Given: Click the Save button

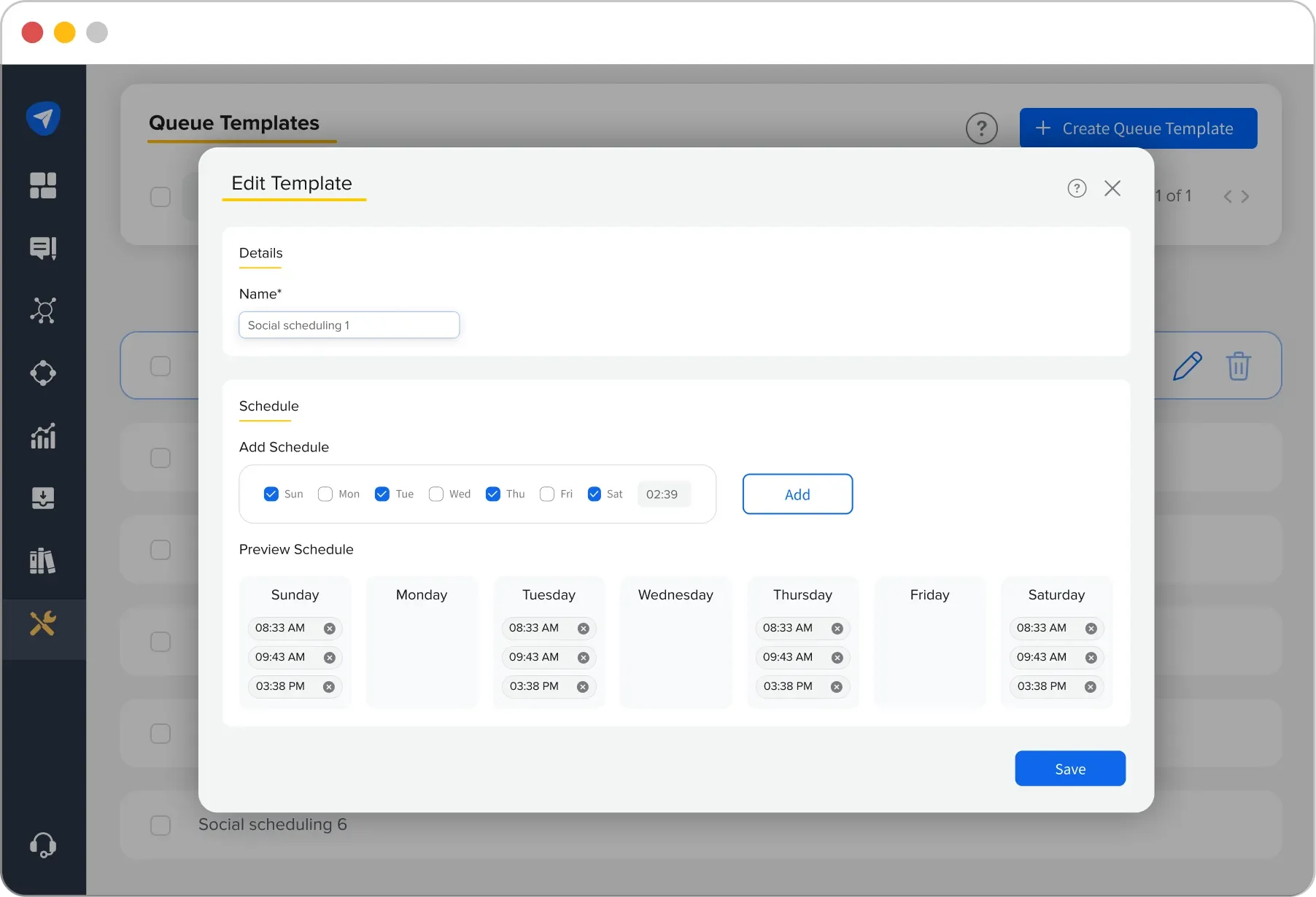Looking at the screenshot, I should click(x=1069, y=768).
